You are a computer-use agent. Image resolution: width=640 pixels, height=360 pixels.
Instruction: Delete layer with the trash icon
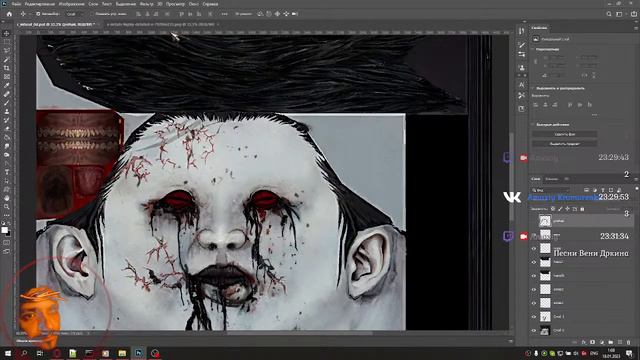pos(629,342)
